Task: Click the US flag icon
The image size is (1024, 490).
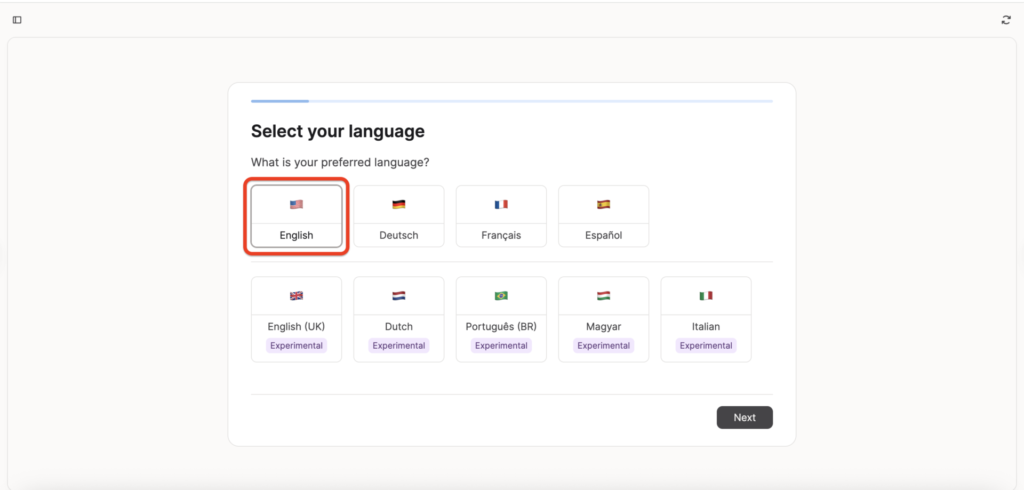Action: 296,204
